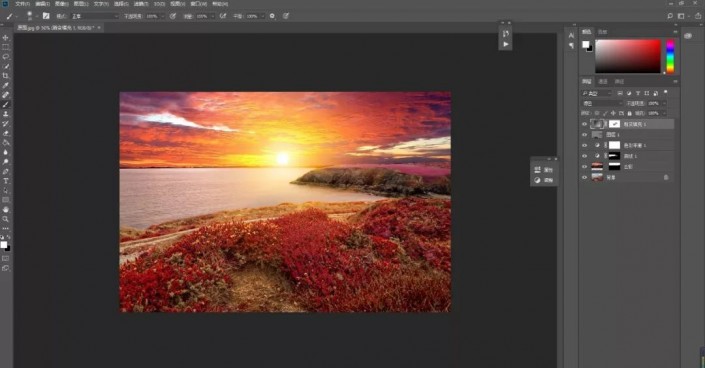Expand layer opacity dropdown in Layers panel
This screenshot has width=705, height=368.
pyautogui.click(x=665, y=103)
